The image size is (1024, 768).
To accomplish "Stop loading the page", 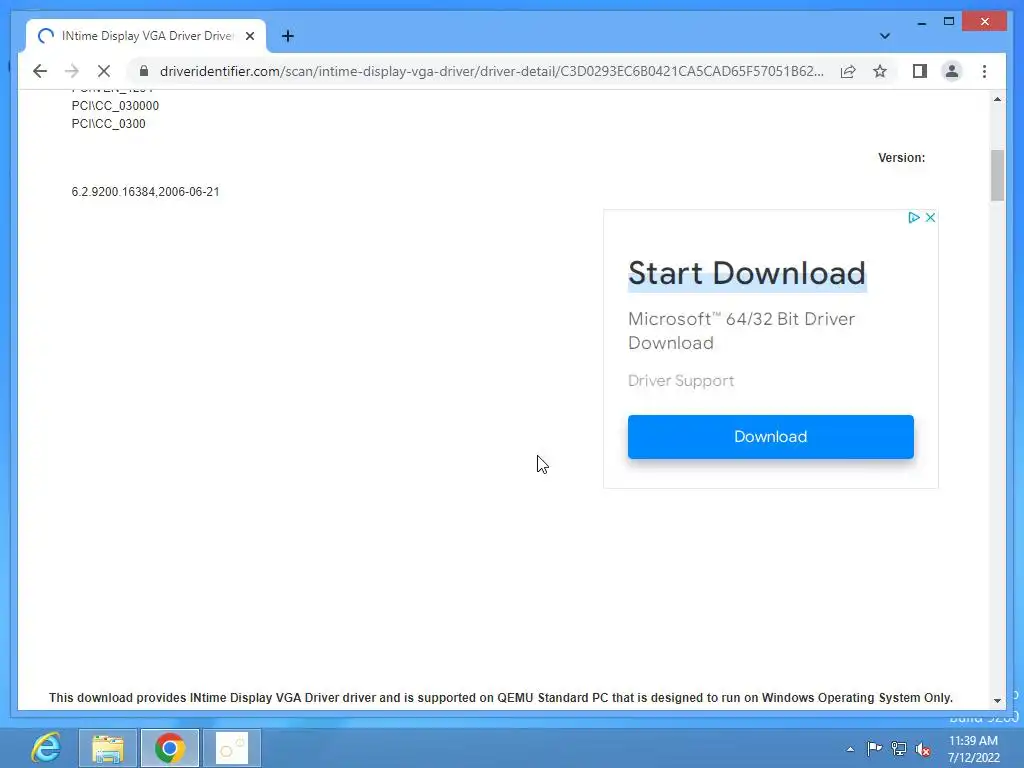I will click(x=104, y=71).
